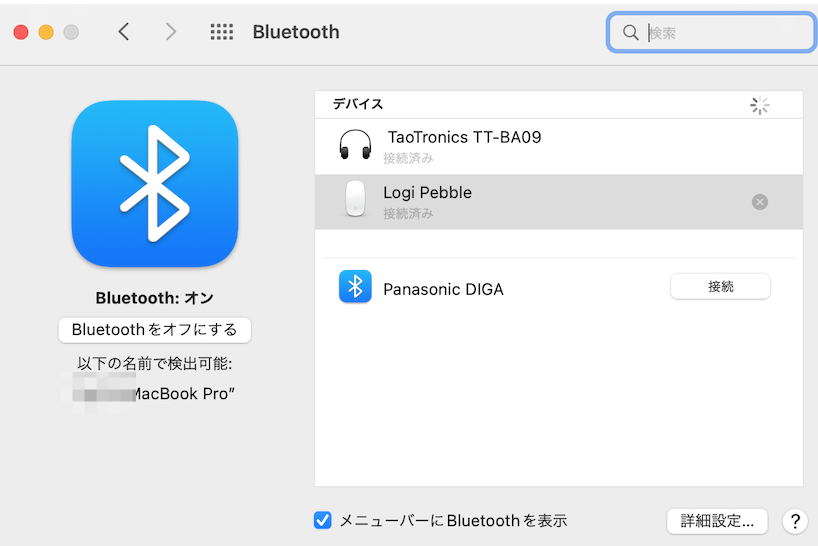Open help with the question mark

coord(795,521)
